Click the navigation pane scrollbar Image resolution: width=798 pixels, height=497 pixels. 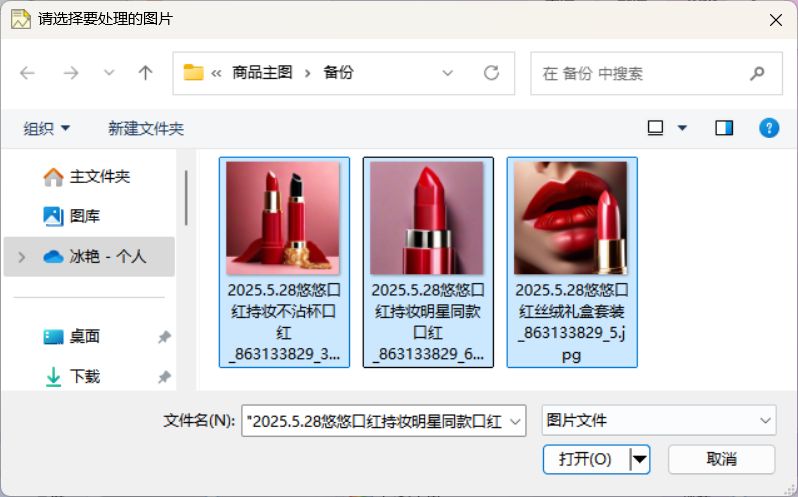point(186,198)
